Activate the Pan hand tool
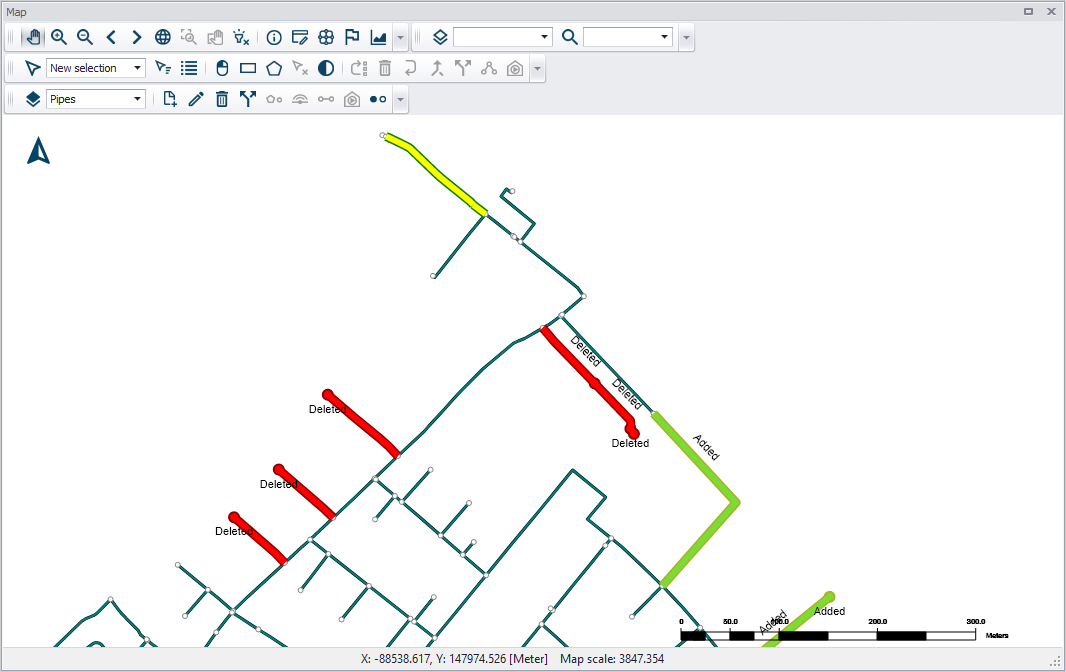This screenshot has width=1066, height=672. pyautogui.click(x=33, y=37)
